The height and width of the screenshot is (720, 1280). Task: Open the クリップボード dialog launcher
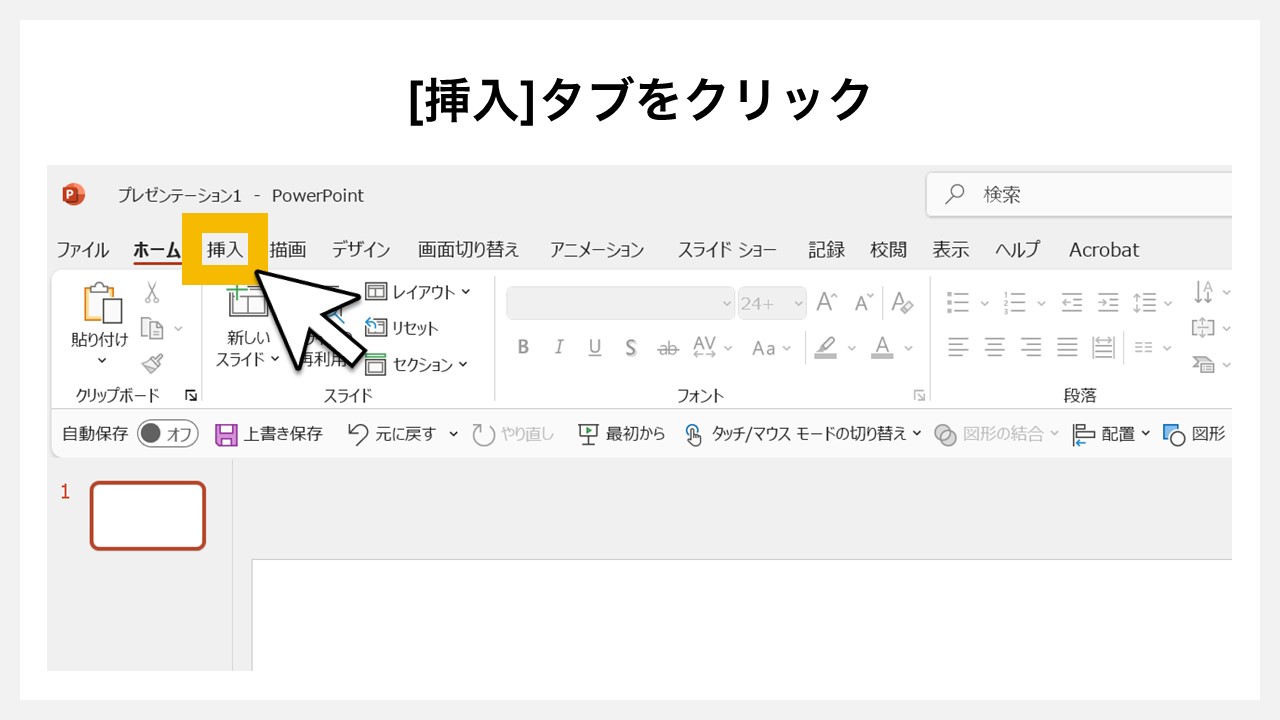click(191, 395)
